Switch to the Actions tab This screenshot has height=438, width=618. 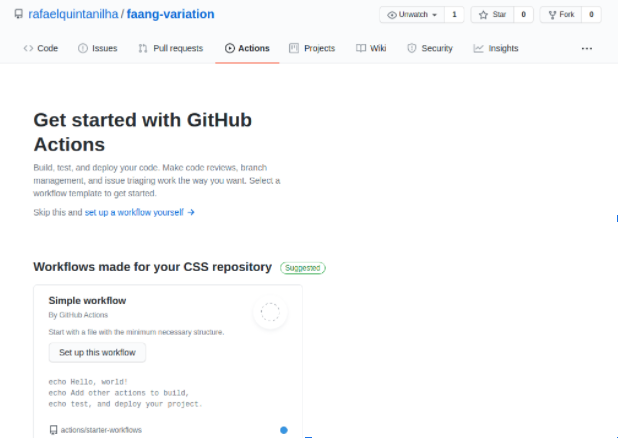tap(247, 48)
